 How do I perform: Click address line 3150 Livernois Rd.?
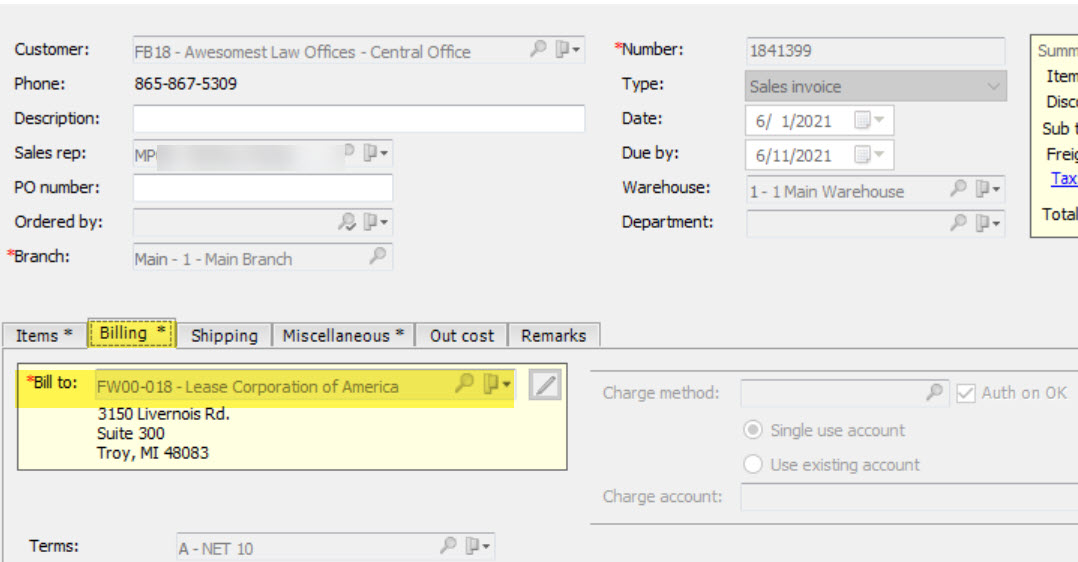(x=164, y=414)
